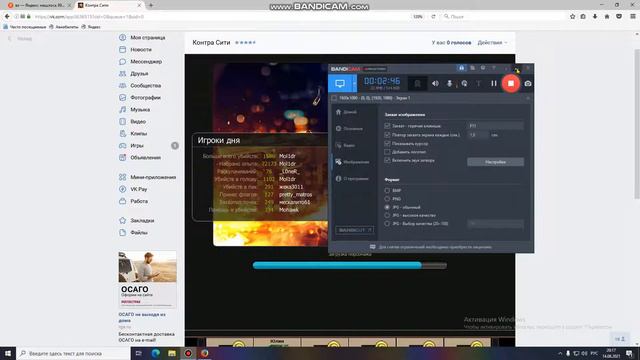Toggle the repeat screen capture checkbox
This screenshot has width=640, height=360.
click(387, 135)
